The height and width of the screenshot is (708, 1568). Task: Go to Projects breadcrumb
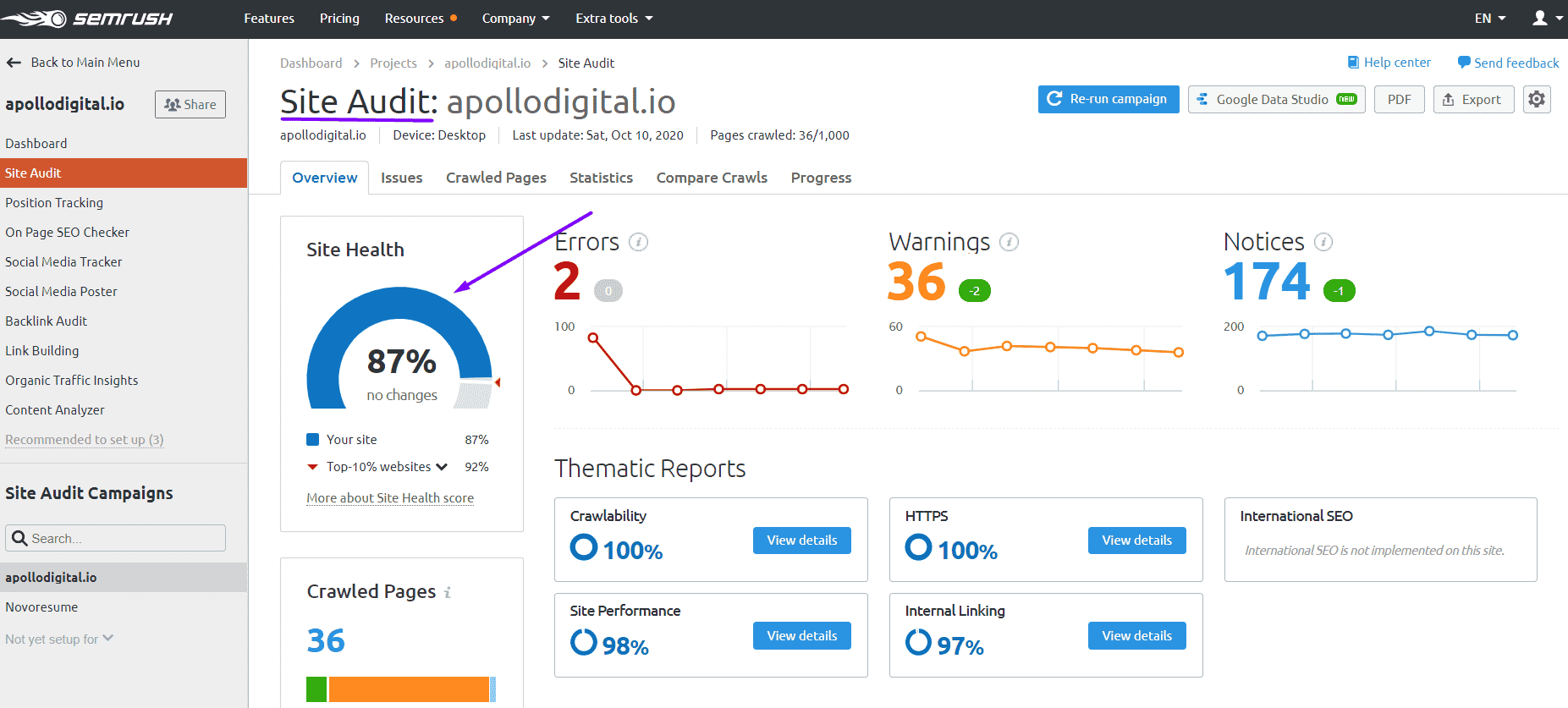[393, 63]
